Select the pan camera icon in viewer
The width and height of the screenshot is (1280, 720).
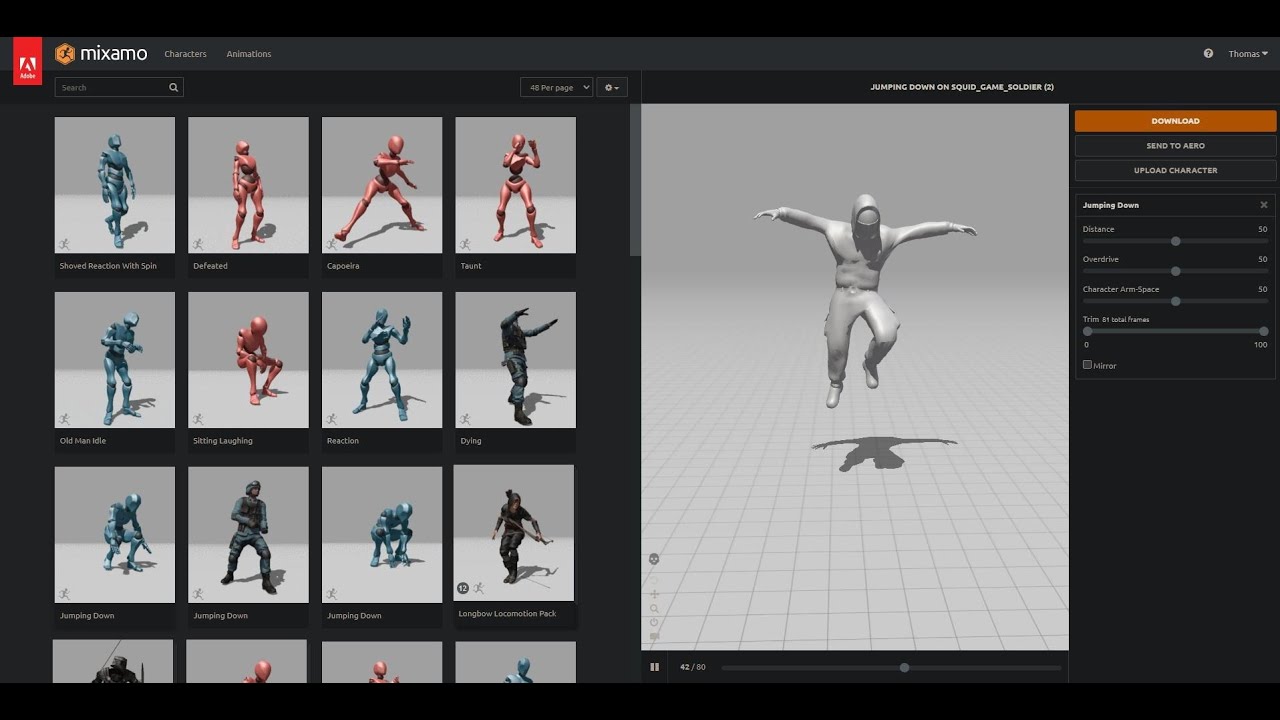[654, 594]
